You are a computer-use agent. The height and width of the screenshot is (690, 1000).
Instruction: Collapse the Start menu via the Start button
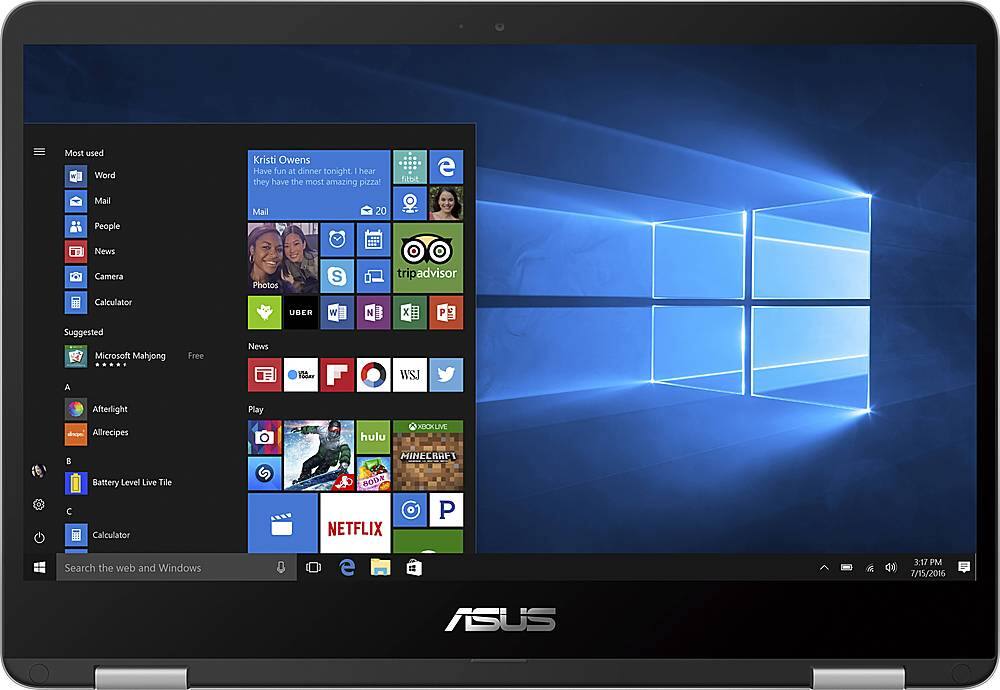click(38, 567)
